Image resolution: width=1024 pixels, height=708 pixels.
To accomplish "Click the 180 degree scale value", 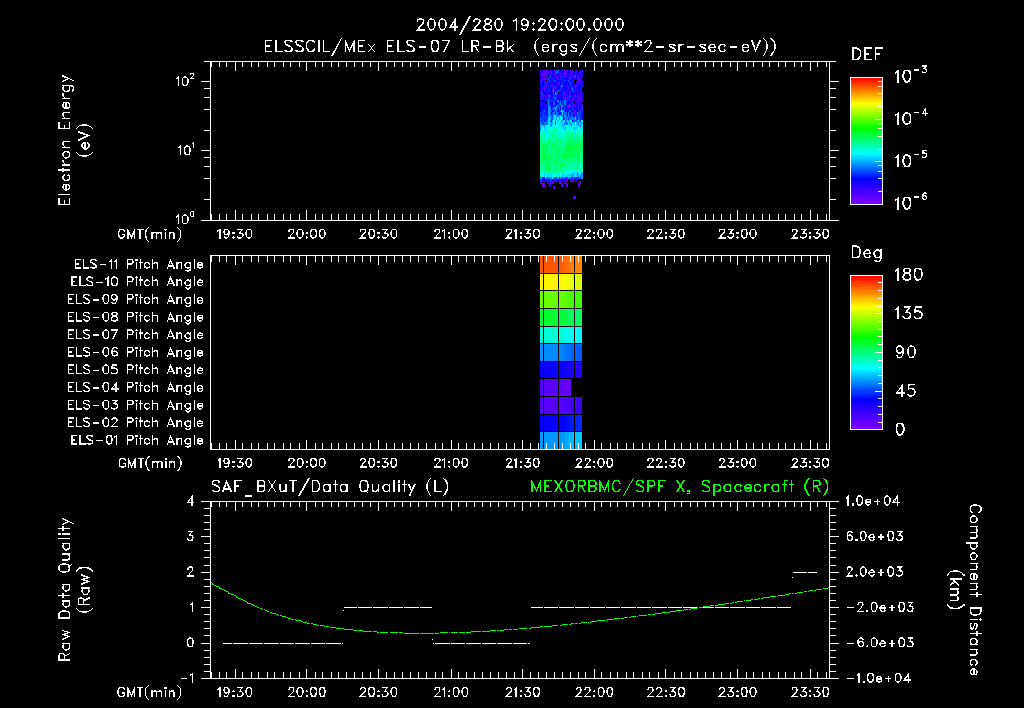I will (x=908, y=275).
